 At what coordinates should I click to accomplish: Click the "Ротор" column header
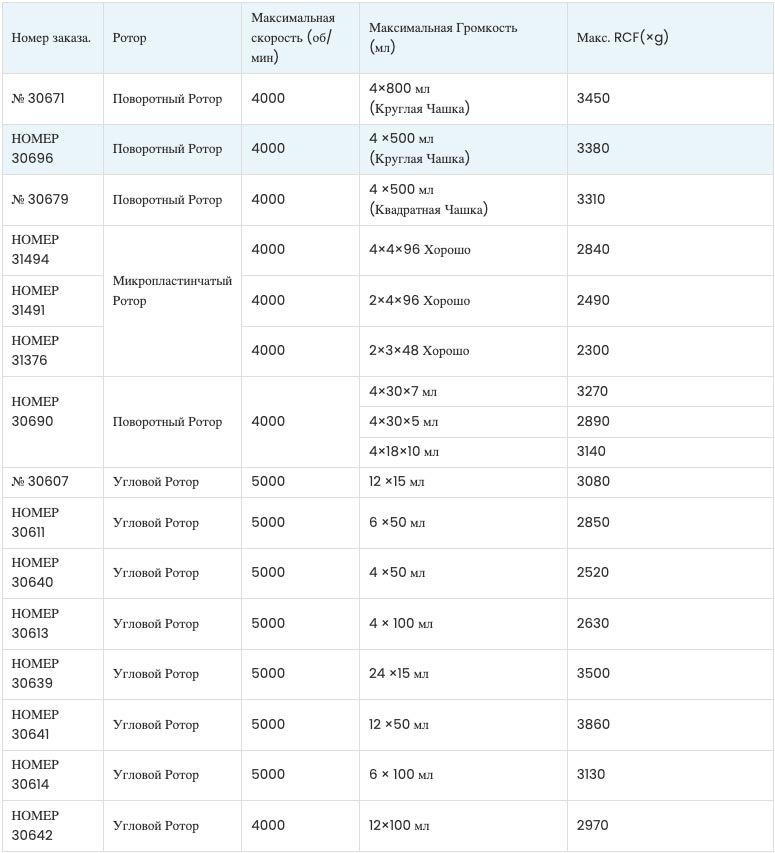pos(129,38)
